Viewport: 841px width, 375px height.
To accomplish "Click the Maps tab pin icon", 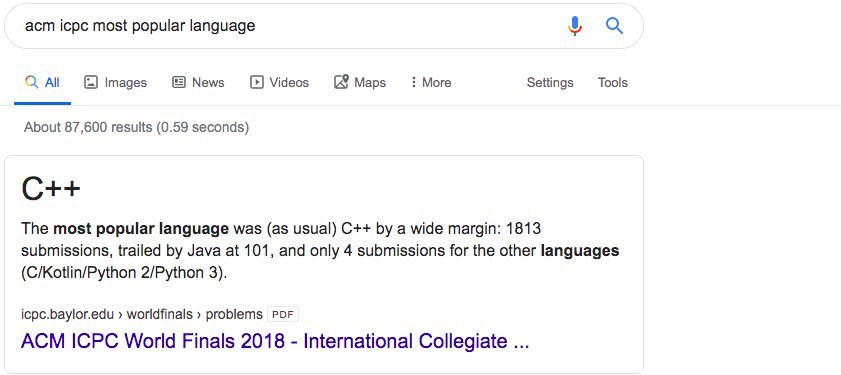I will (341, 82).
